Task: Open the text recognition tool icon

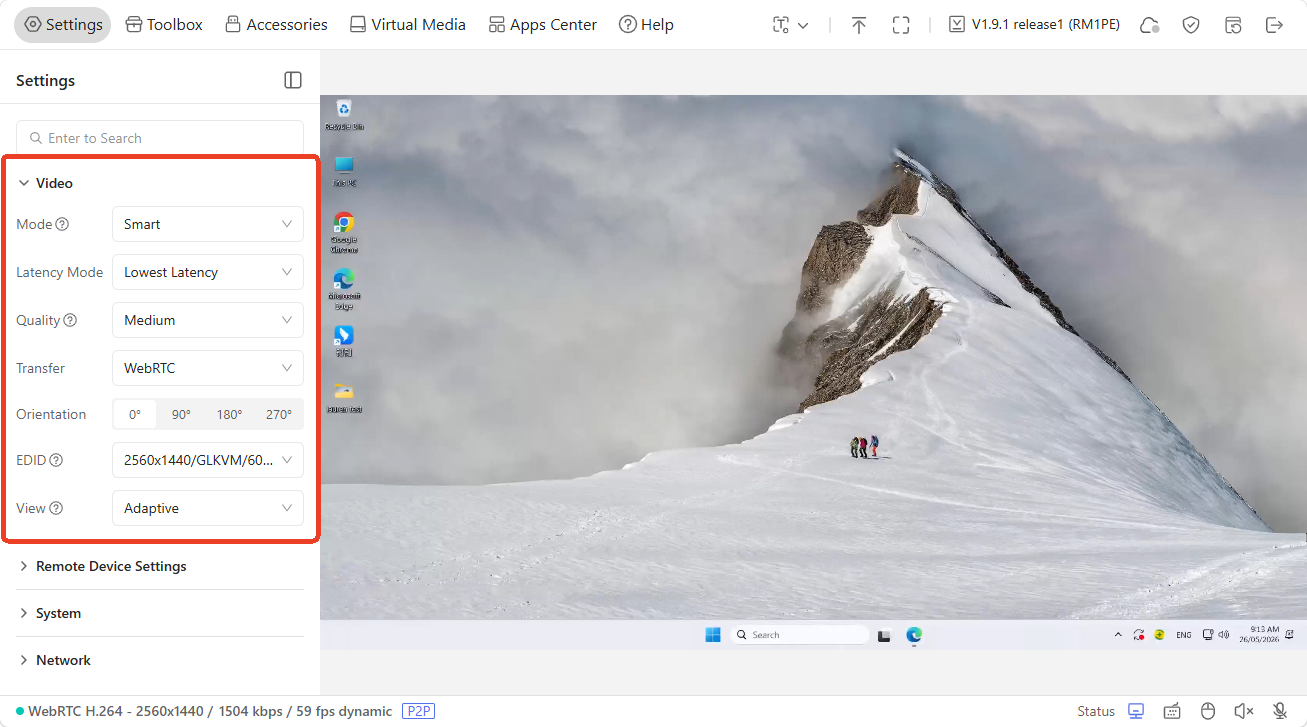Action: [781, 25]
